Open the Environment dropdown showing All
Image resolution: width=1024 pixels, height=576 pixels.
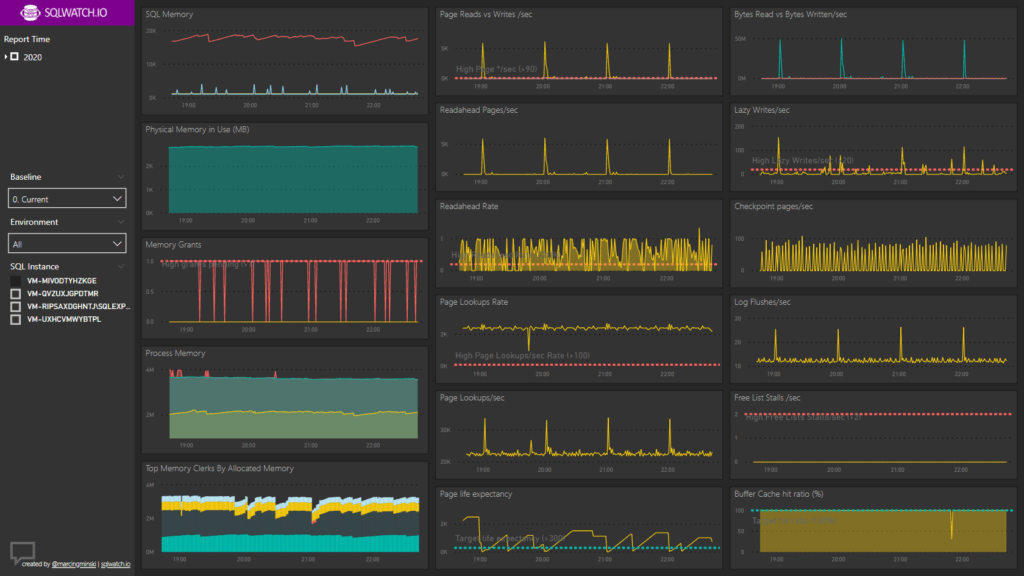point(67,244)
